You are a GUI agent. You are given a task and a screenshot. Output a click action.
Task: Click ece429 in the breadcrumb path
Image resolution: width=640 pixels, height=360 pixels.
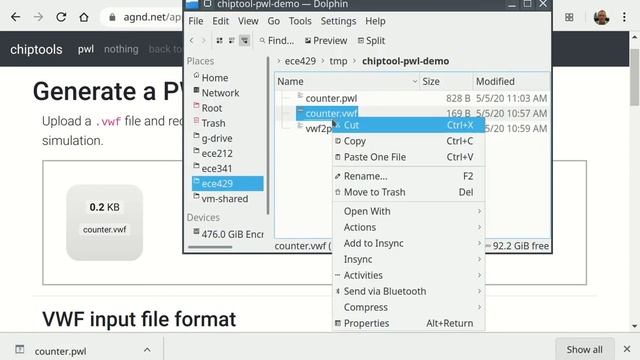(x=300, y=61)
